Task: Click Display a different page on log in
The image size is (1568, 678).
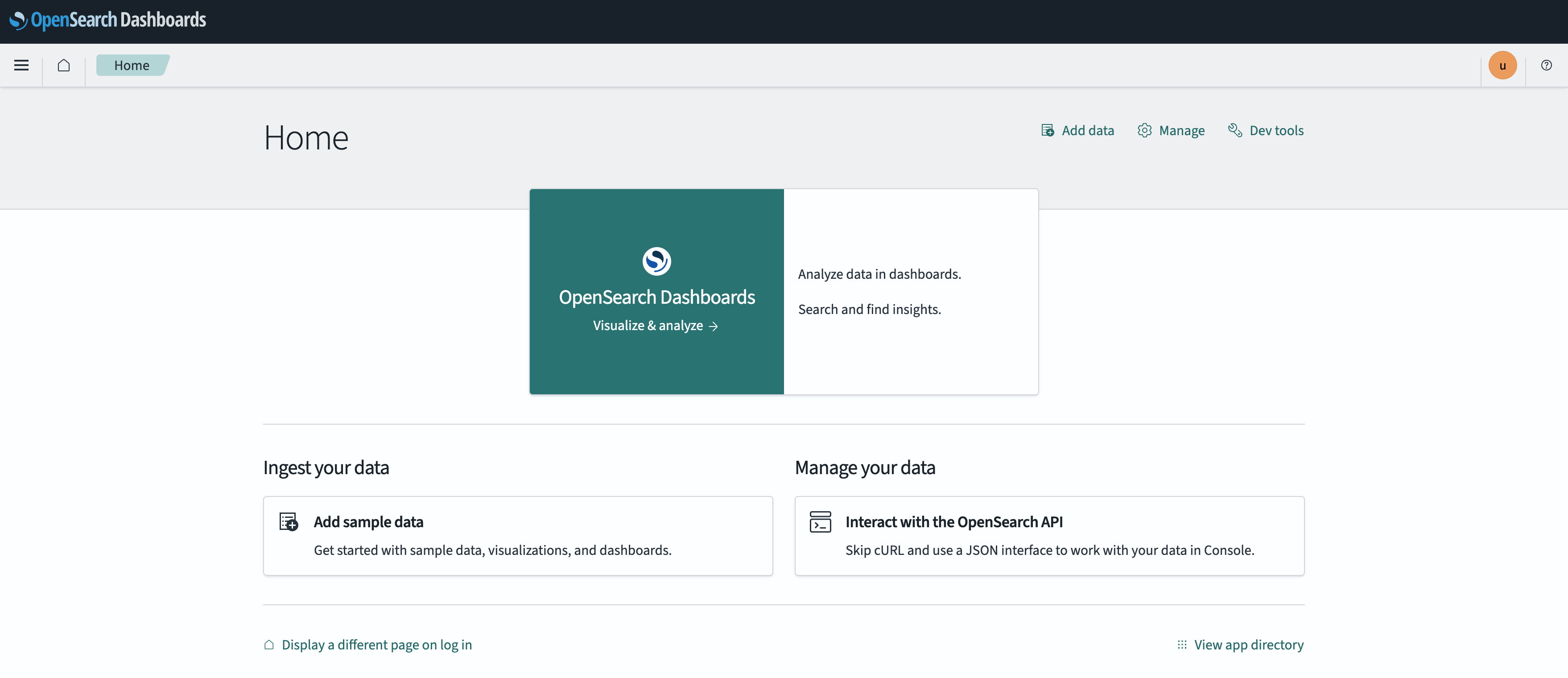Action: (x=367, y=645)
